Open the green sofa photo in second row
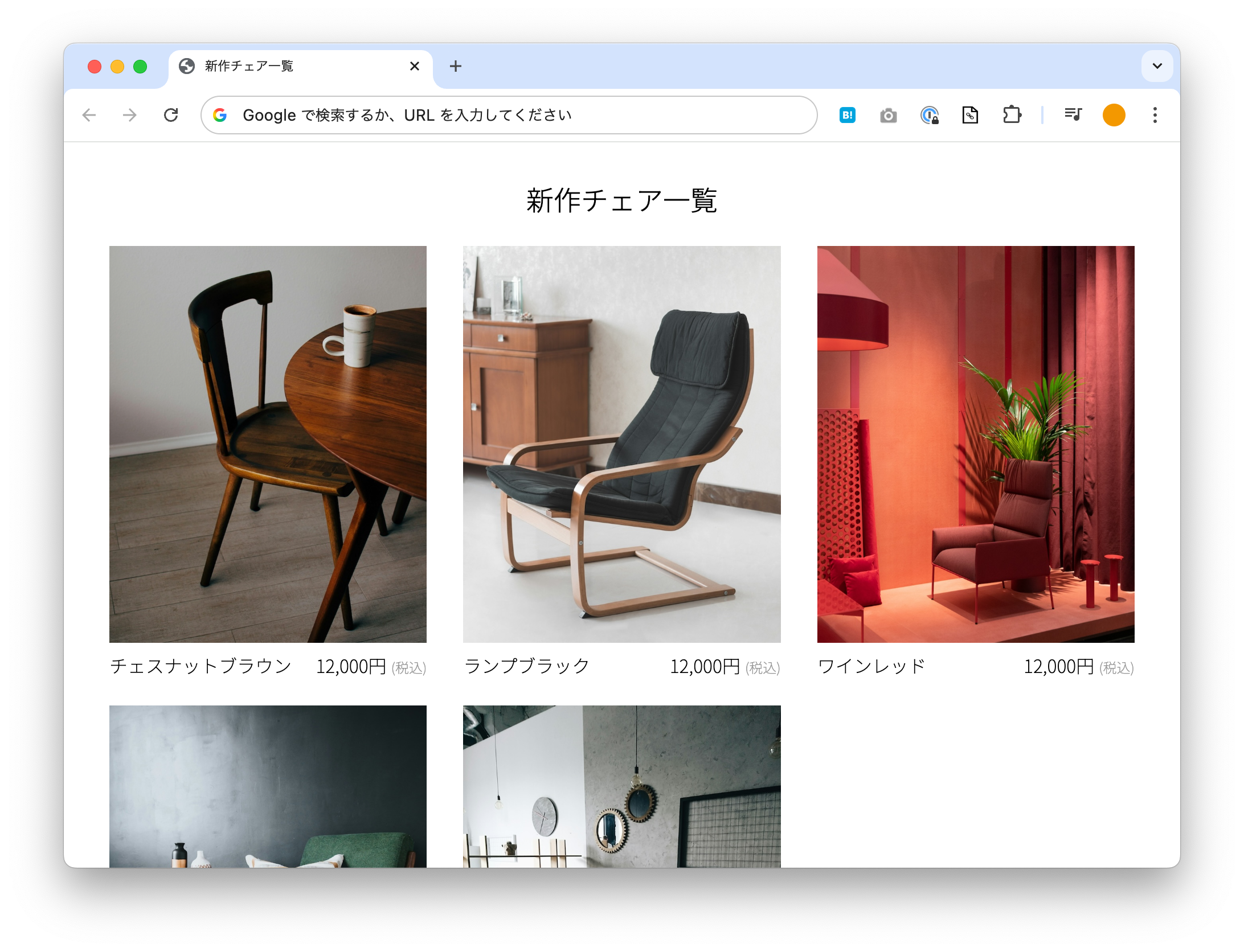Image resolution: width=1244 pixels, height=952 pixels. [268, 786]
